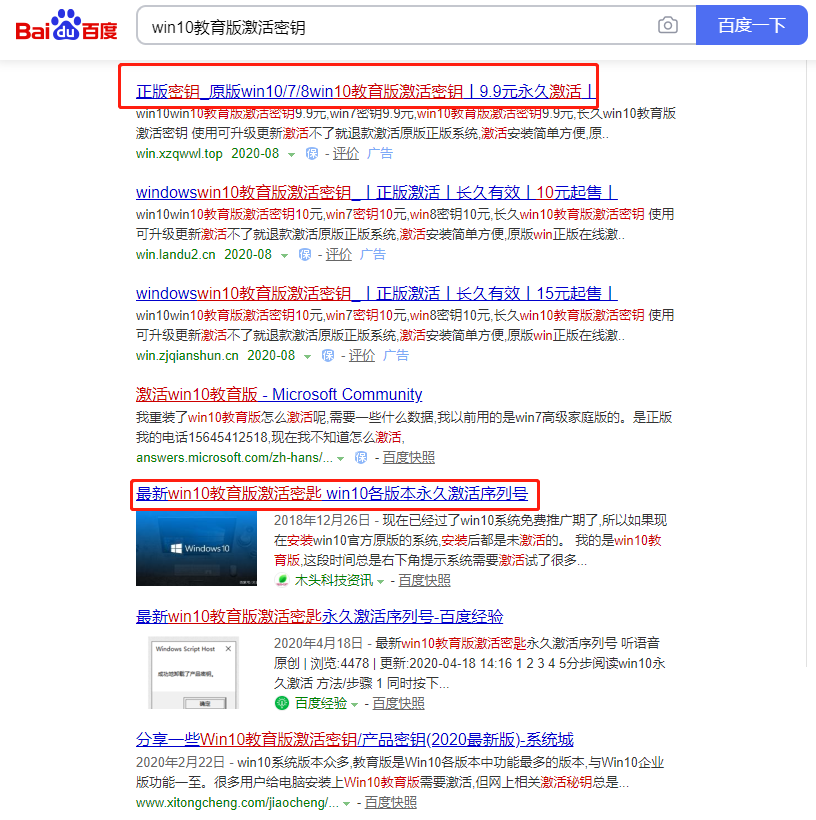Click shield badge beside win.zjqianshun.cn
Viewport: 816px width, 820px height.
(x=328, y=355)
